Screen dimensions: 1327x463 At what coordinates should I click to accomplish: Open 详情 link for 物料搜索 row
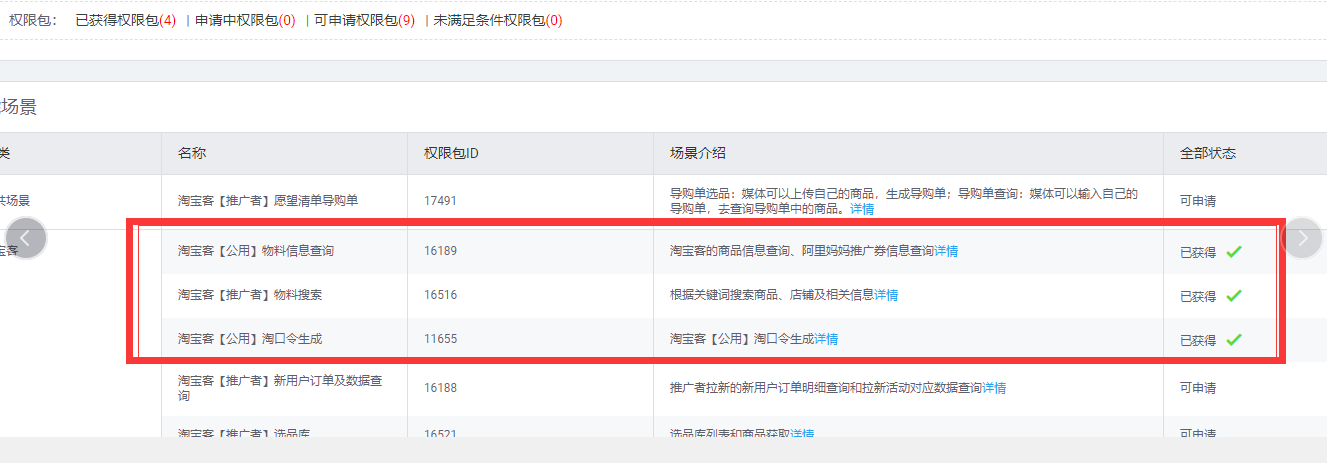[886, 295]
